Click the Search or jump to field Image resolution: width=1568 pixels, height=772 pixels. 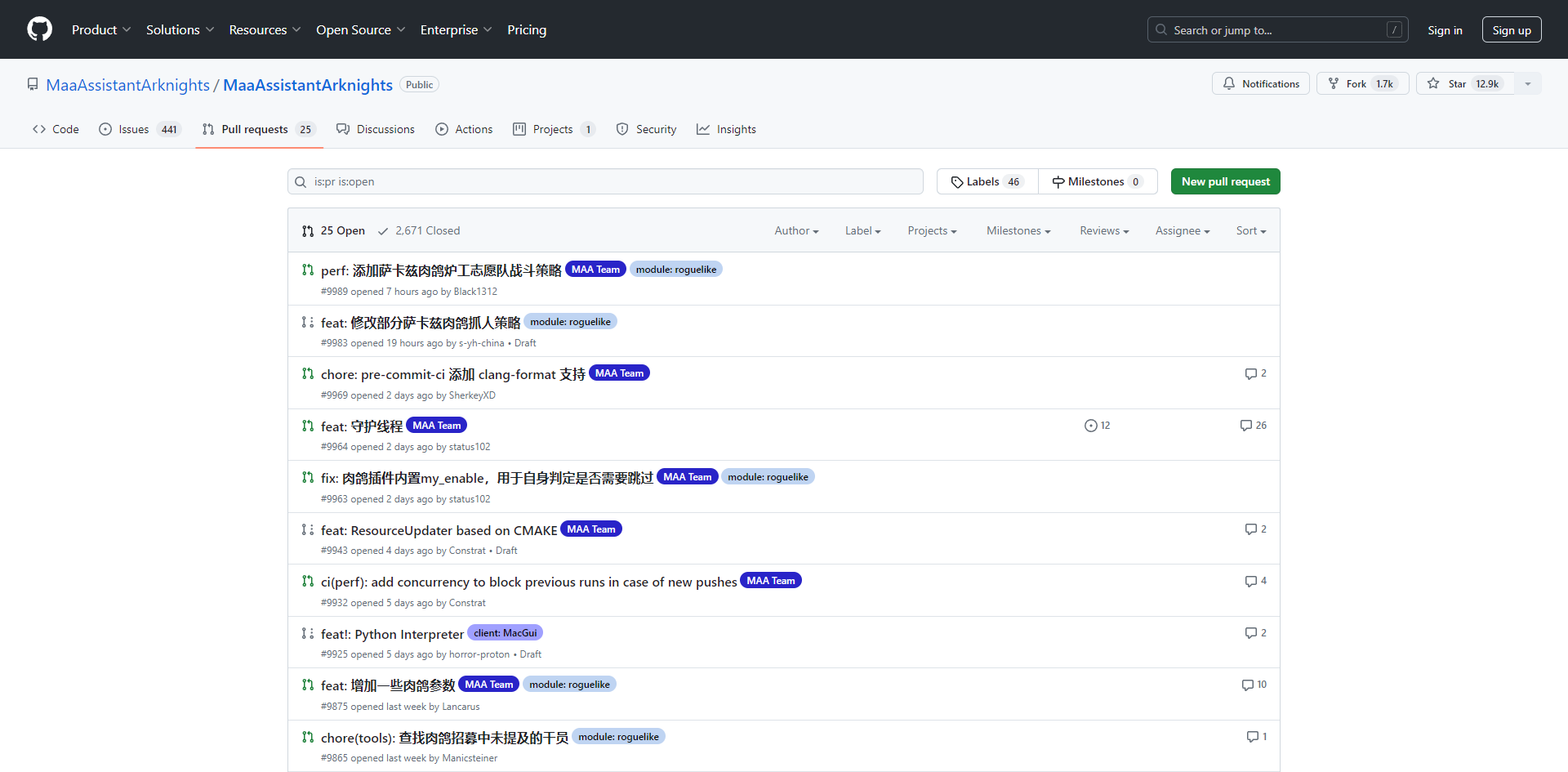coord(1277,30)
